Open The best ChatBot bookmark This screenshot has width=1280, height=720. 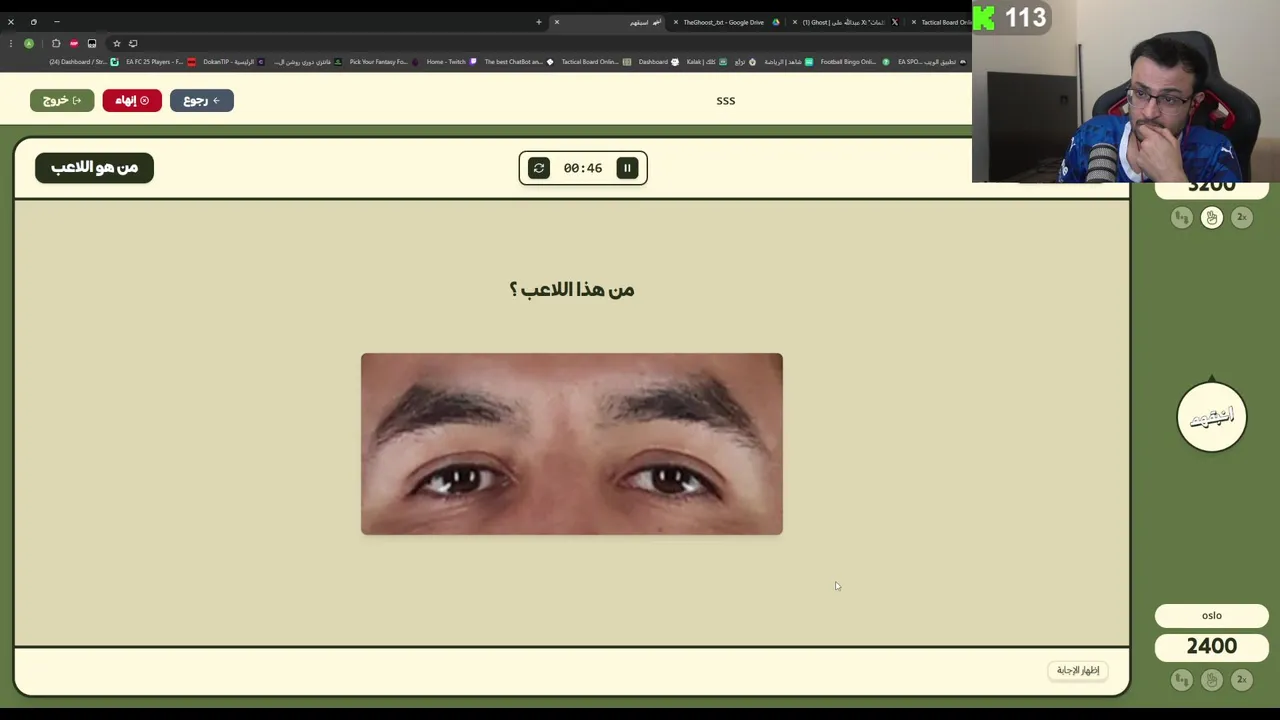point(518,62)
